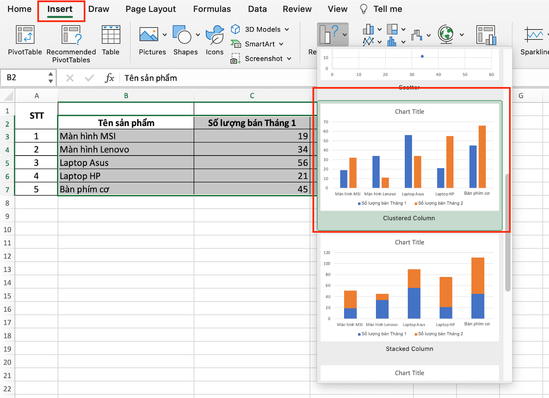
Task: Open Recommended PivotTables
Action: coord(71,35)
